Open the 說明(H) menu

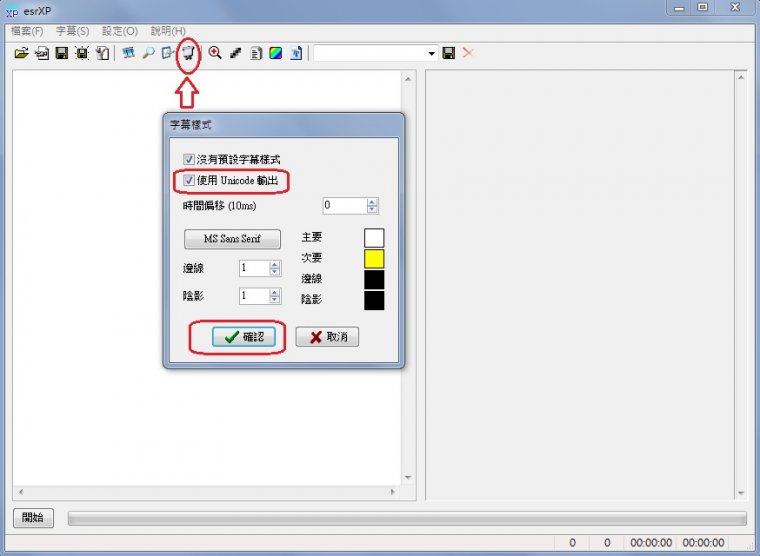[x=168, y=31]
